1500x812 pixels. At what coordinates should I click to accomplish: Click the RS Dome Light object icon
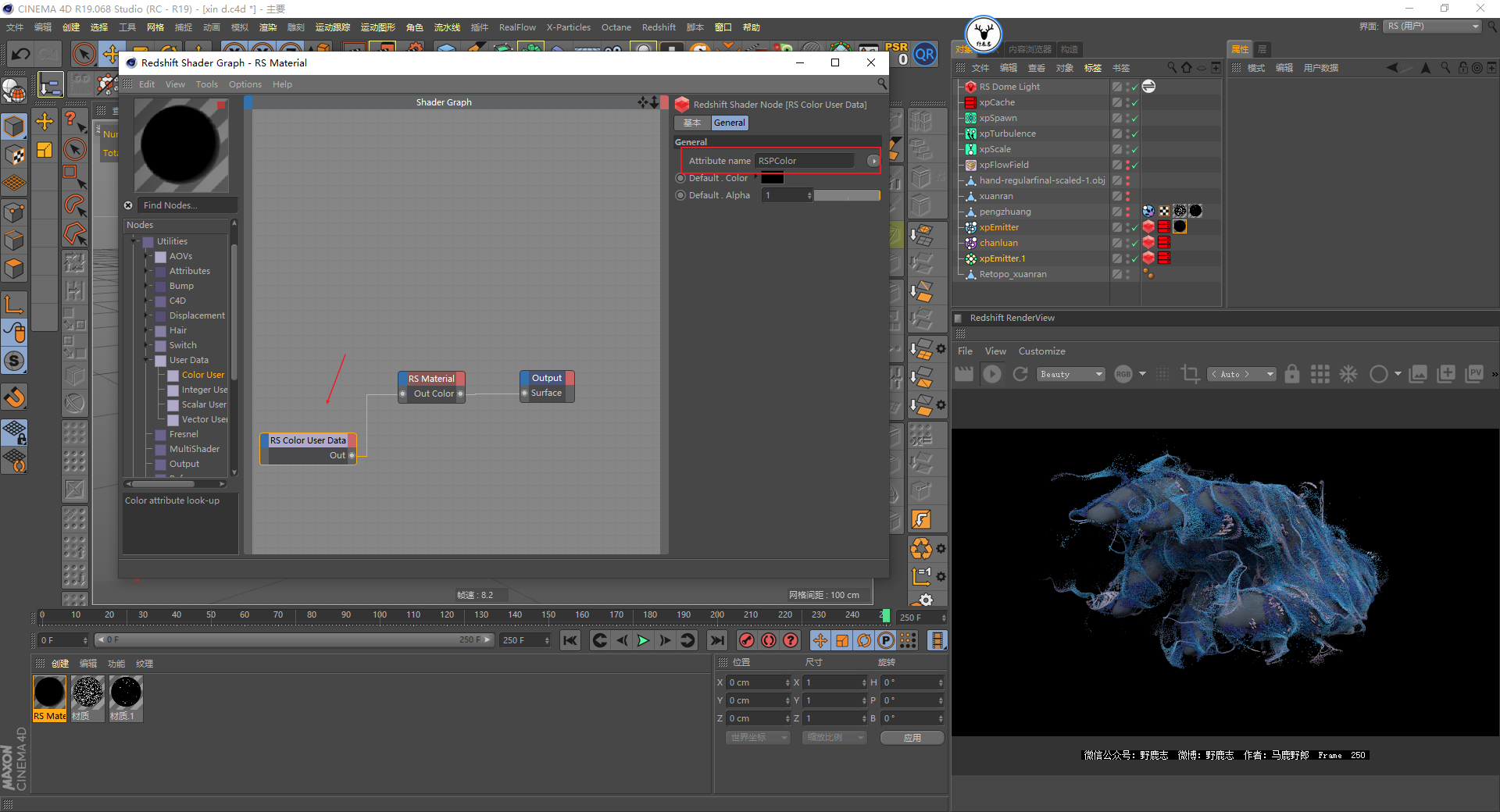coord(970,87)
